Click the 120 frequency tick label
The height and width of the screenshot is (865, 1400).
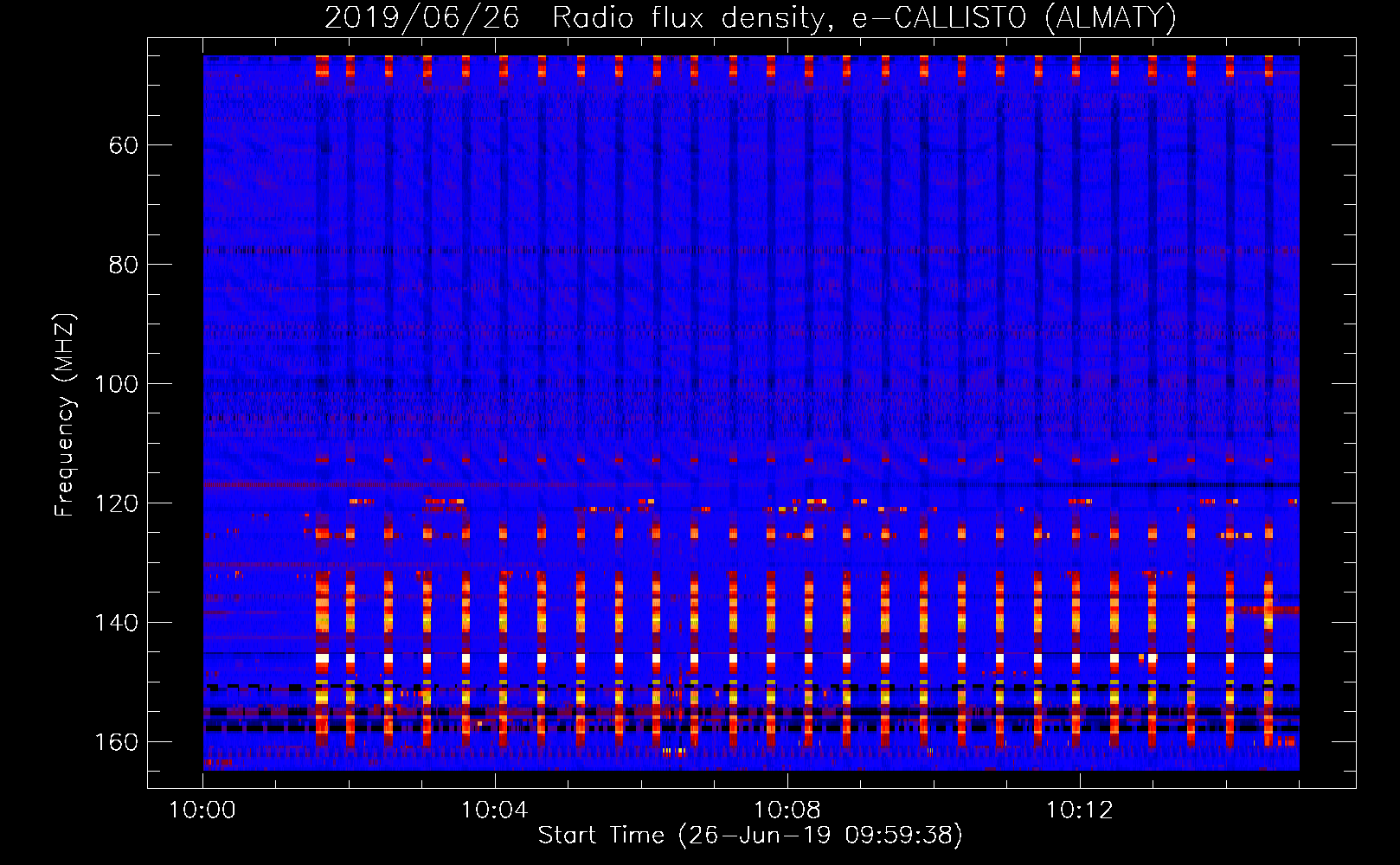[117, 503]
